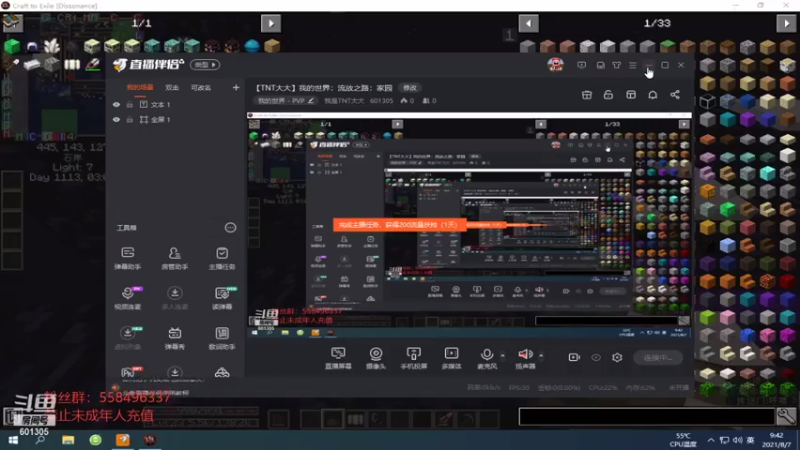Click the share icon
The height and width of the screenshot is (450, 800).
[x=675, y=95]
